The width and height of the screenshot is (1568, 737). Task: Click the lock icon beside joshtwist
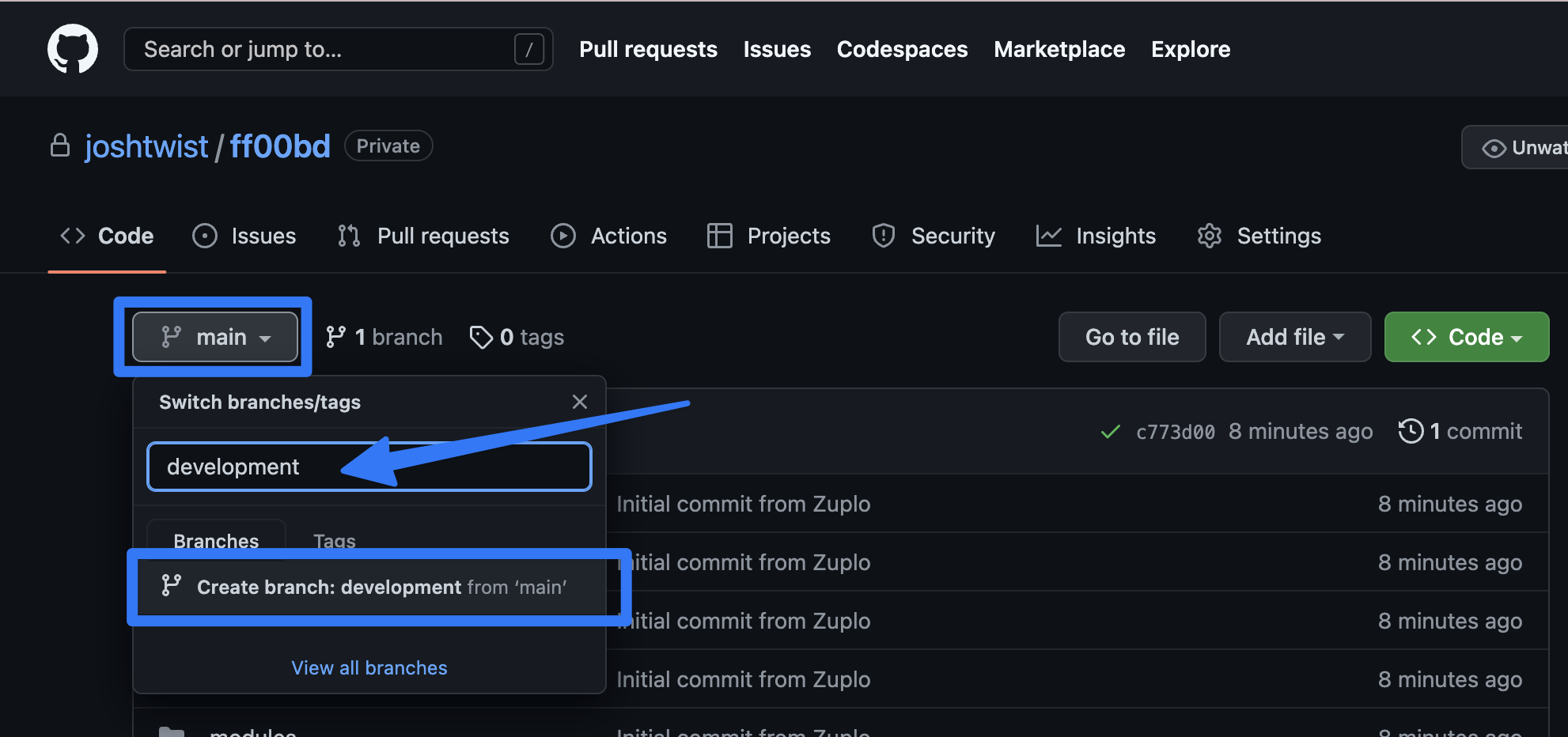pyautogui.click(x=60, y=146)
